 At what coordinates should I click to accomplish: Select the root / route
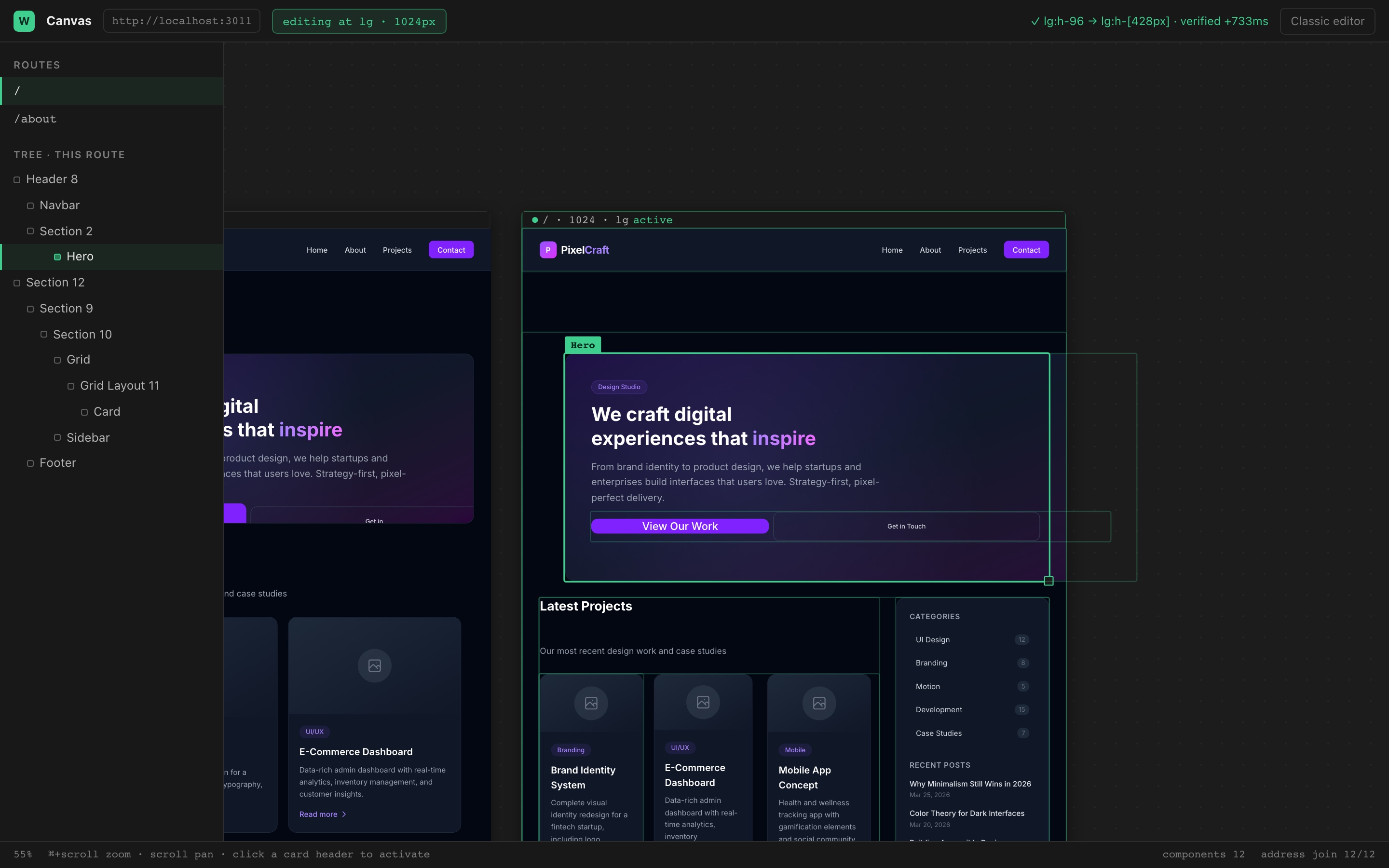[x=111, y=91]
